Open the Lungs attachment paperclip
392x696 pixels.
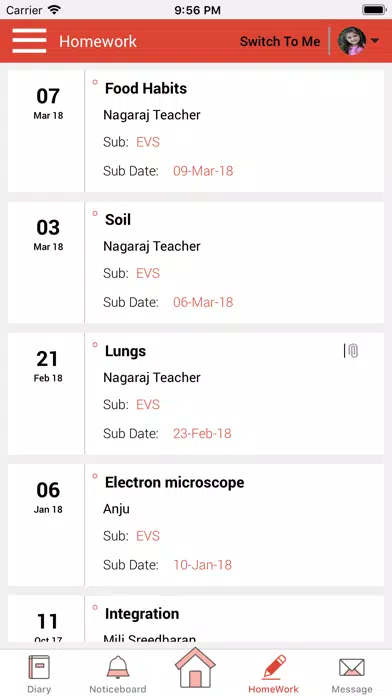coord(352,351)
